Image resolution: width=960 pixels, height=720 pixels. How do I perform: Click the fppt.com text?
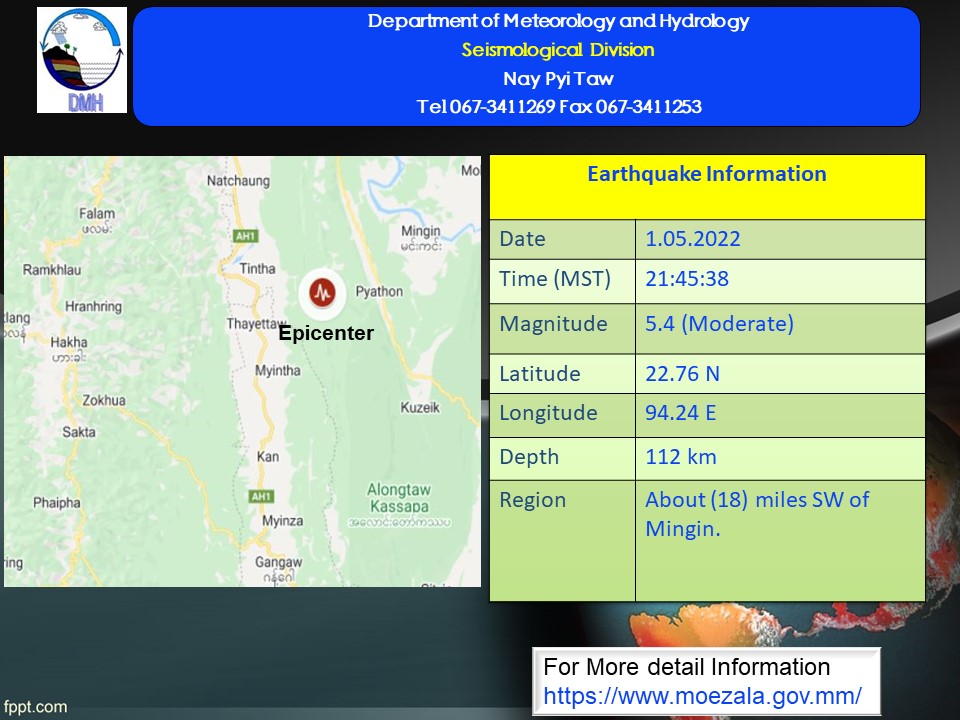click(35, 707)
